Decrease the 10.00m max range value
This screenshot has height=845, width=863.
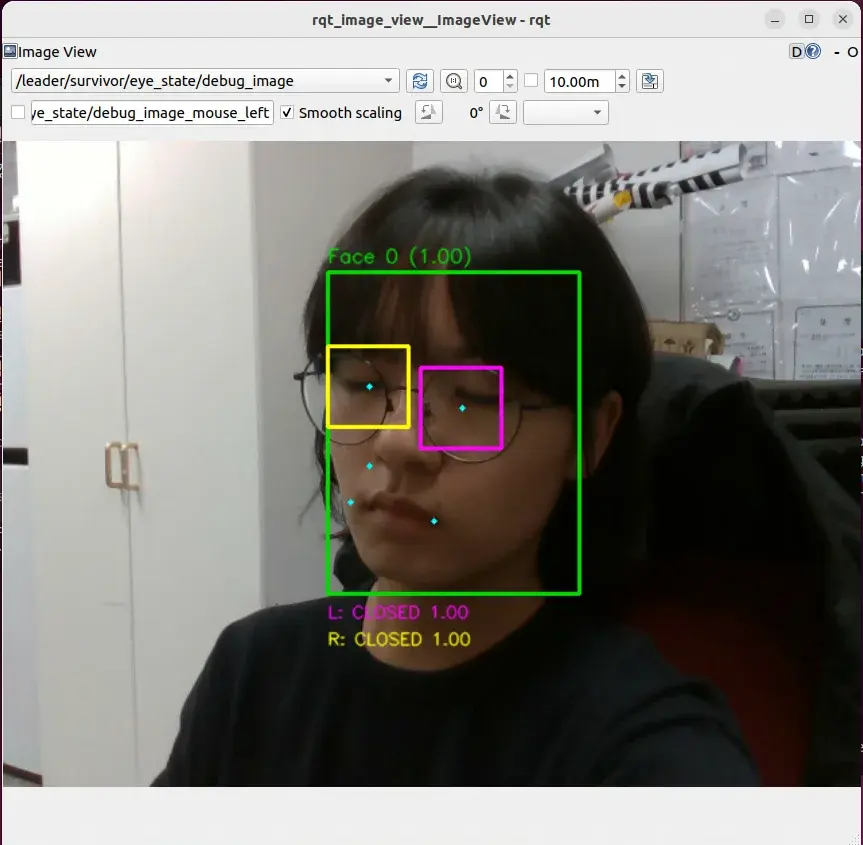point(622,87)
